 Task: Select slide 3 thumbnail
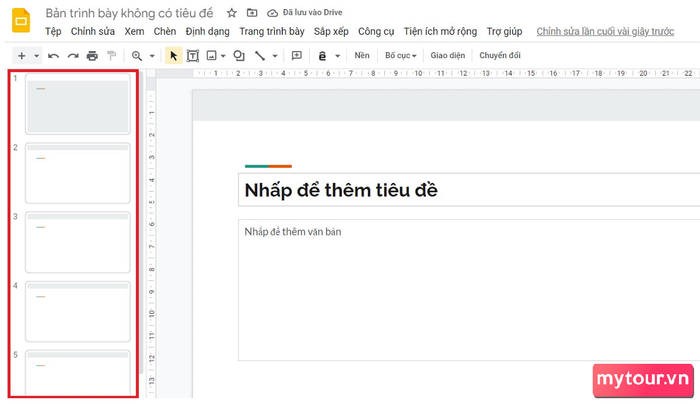point(78,242)
